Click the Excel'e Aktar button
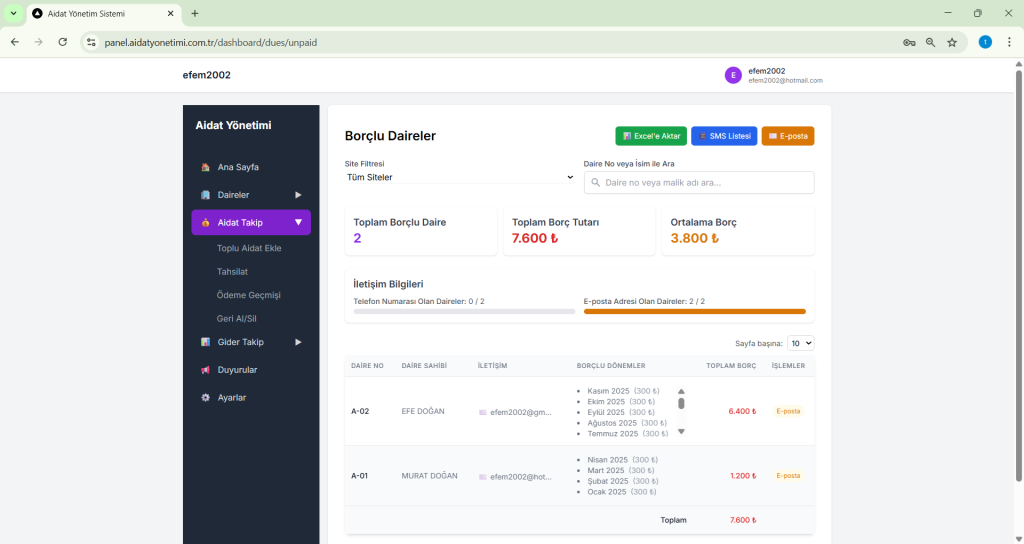This screenshot has width=1024, height=544. click(651, 136)
